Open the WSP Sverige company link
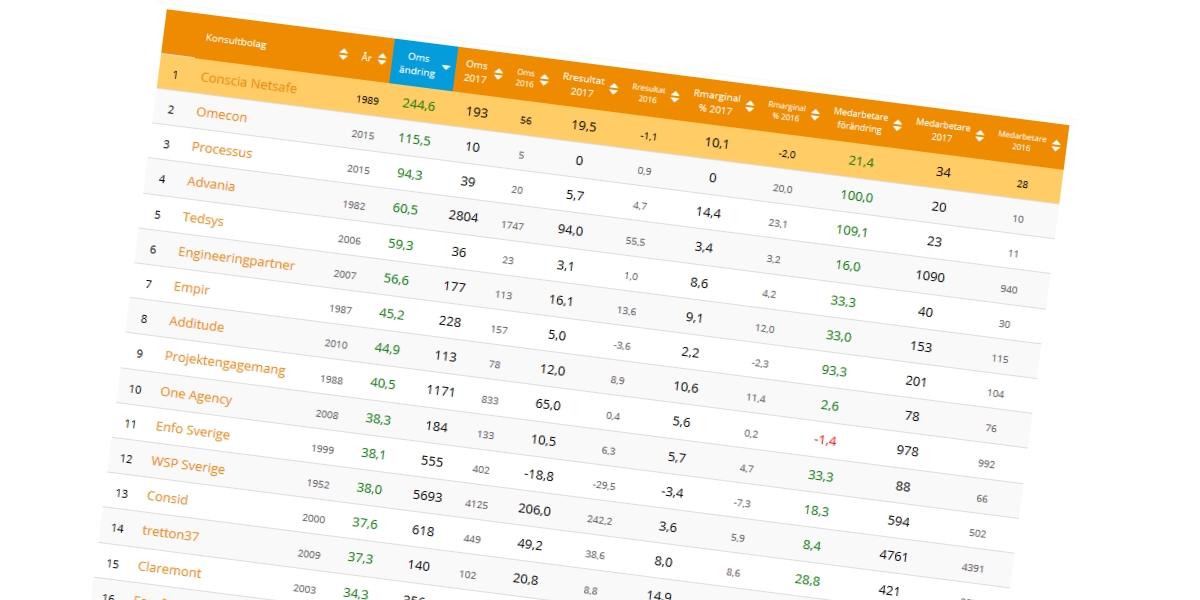This screenshot has height=600, width=1200. [x=188, y=465]
